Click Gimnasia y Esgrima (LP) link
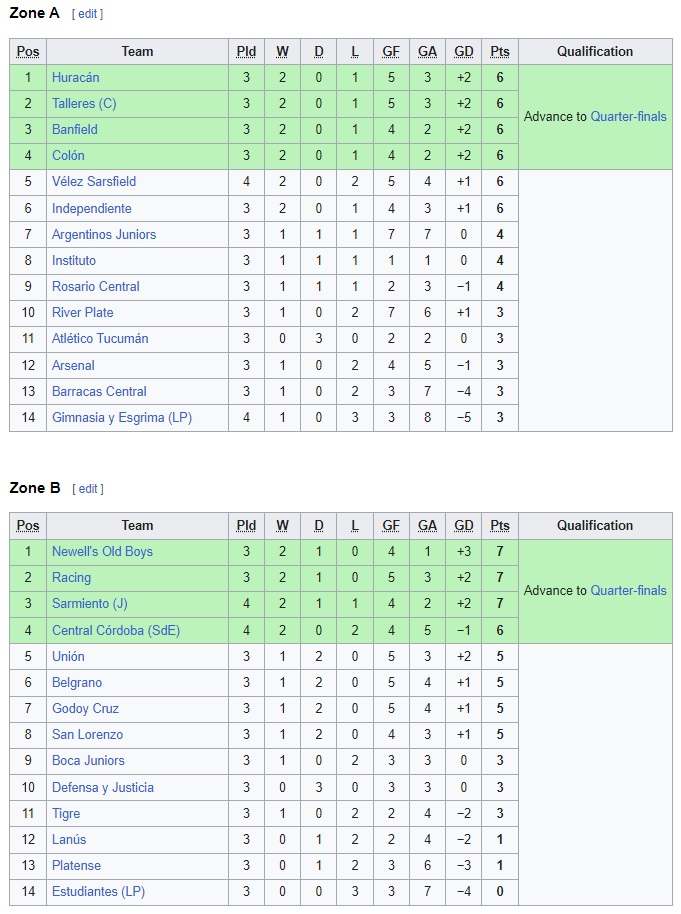The height and width of the screenshot is (914, 681). 122,417
